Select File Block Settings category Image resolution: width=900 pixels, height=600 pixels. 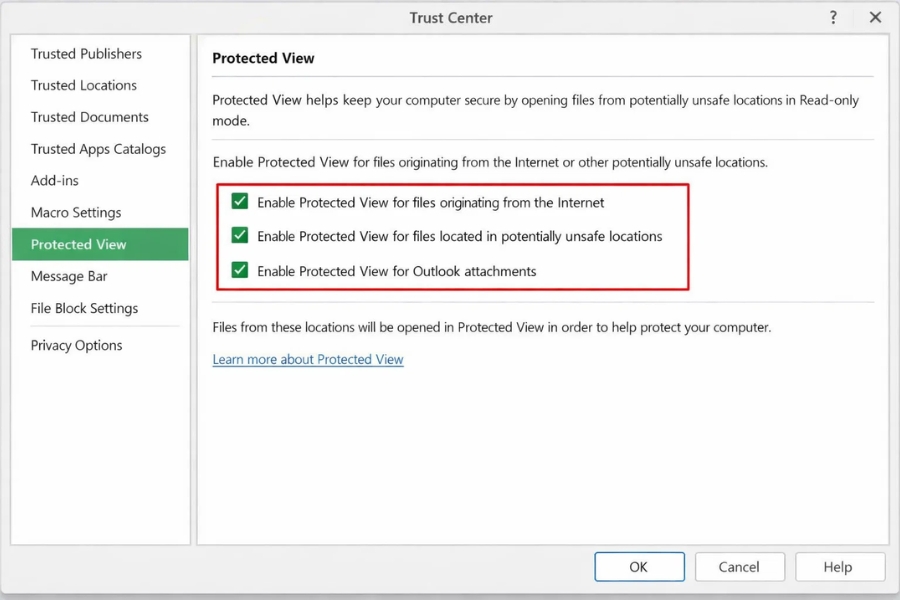84,308
